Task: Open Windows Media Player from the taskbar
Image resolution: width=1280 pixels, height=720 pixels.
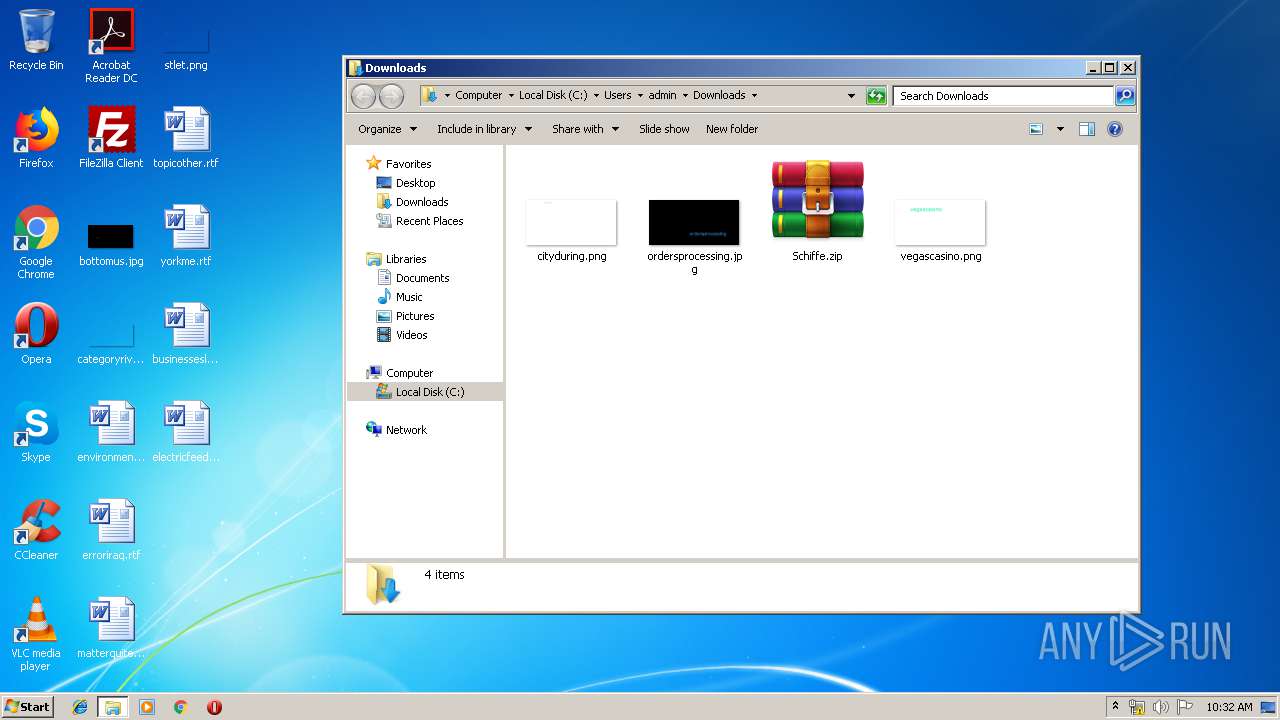Action: (x=147, y=707)
